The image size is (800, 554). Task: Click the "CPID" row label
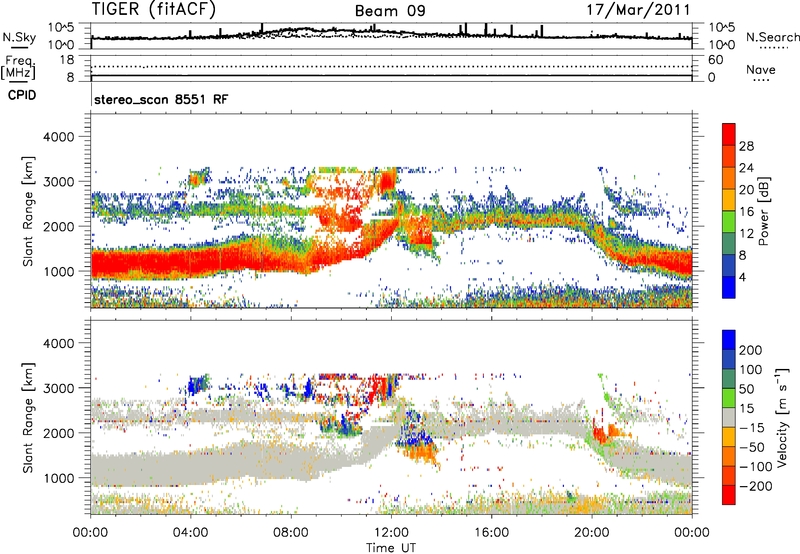tap(22, 95)
